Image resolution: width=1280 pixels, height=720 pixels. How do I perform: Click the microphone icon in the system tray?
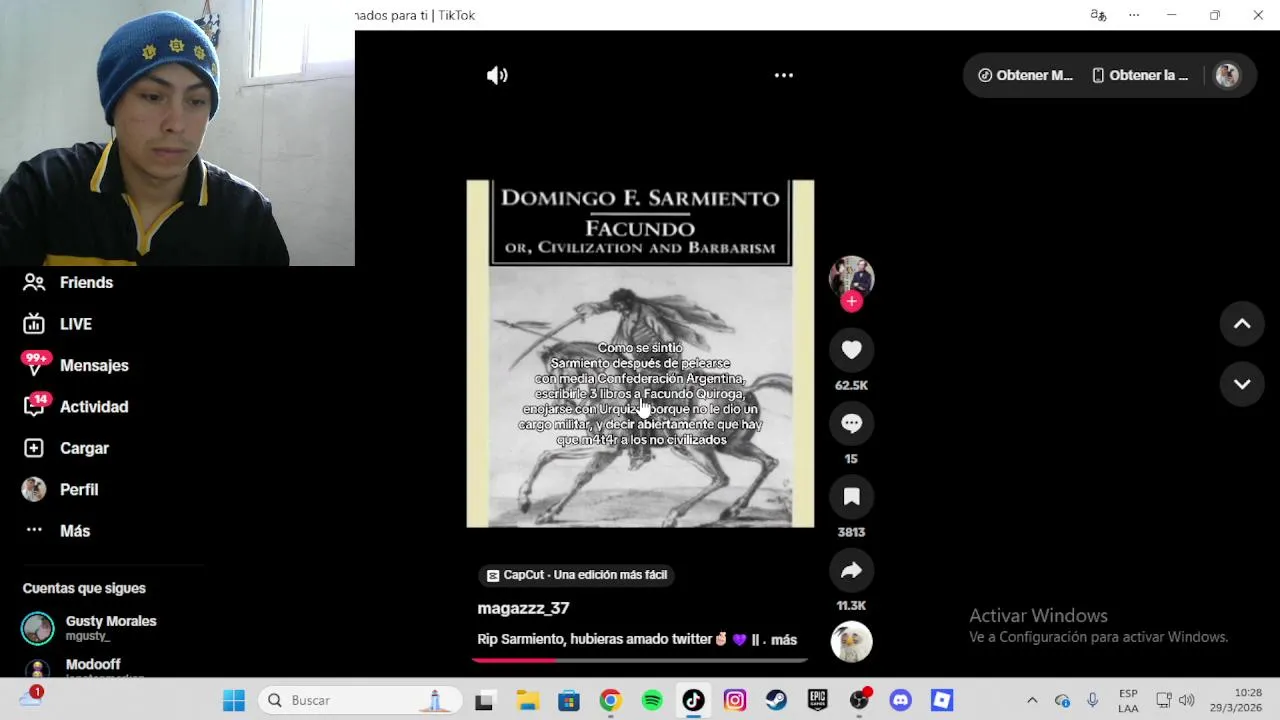click(1093, 700)
